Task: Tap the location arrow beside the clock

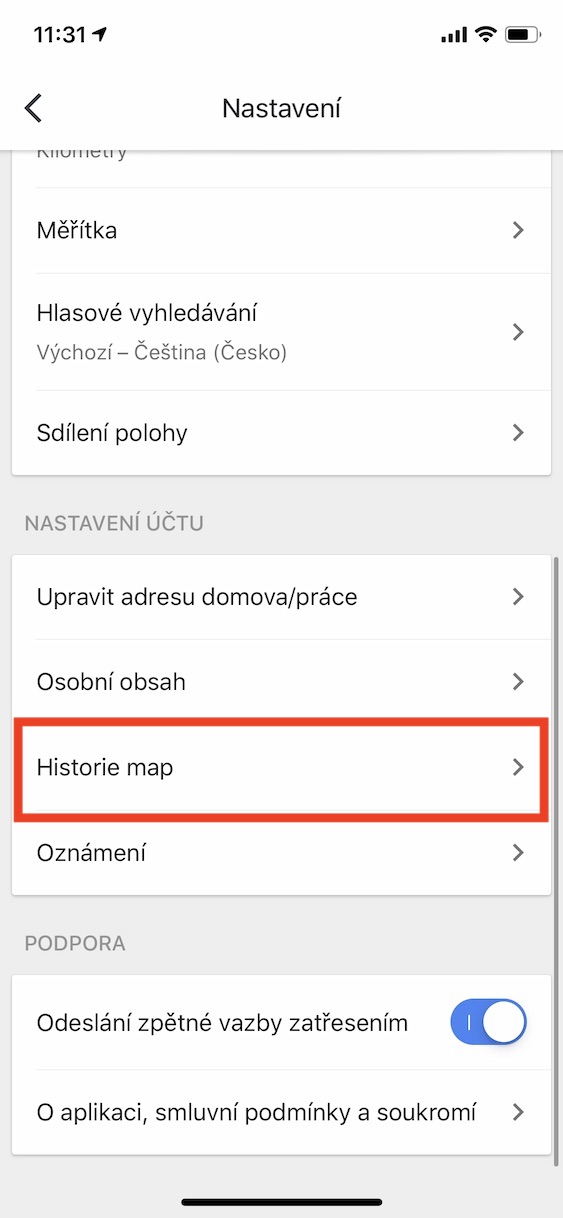Action: (99, 34)
